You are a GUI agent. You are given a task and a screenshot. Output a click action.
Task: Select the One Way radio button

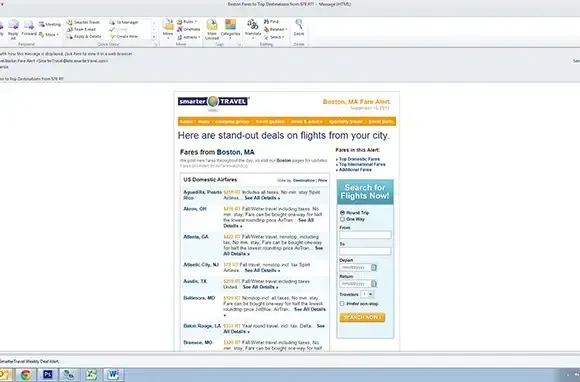point(342,219)
